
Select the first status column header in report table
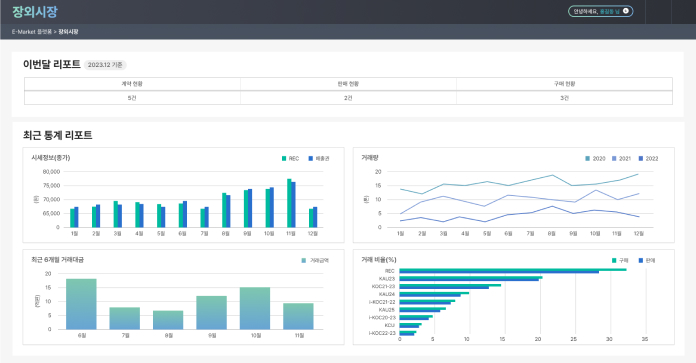click(132, 84)
